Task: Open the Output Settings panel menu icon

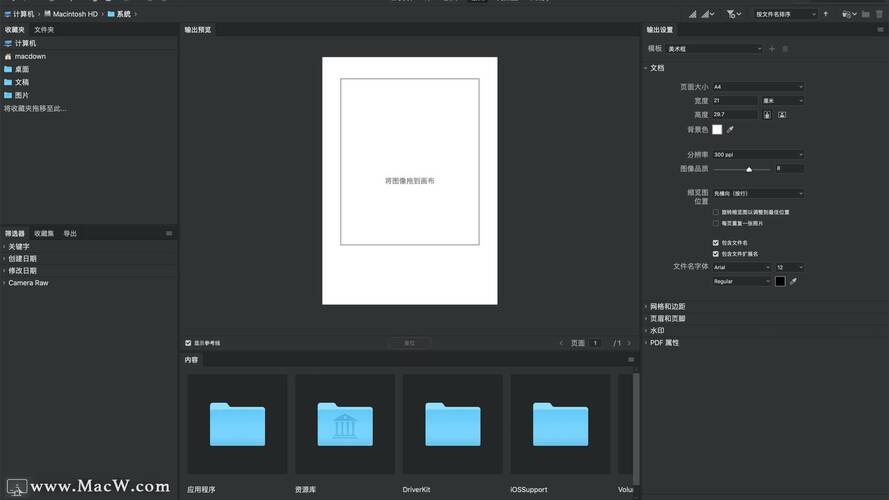Action: (x=880, y=29)
